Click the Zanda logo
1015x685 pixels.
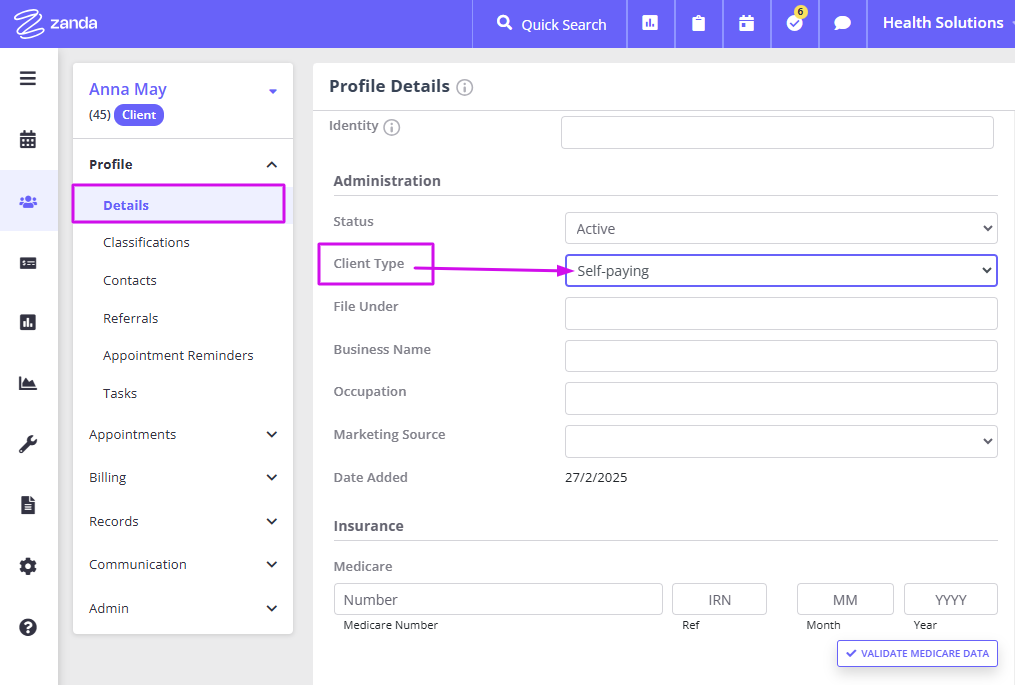coord(55,22)
